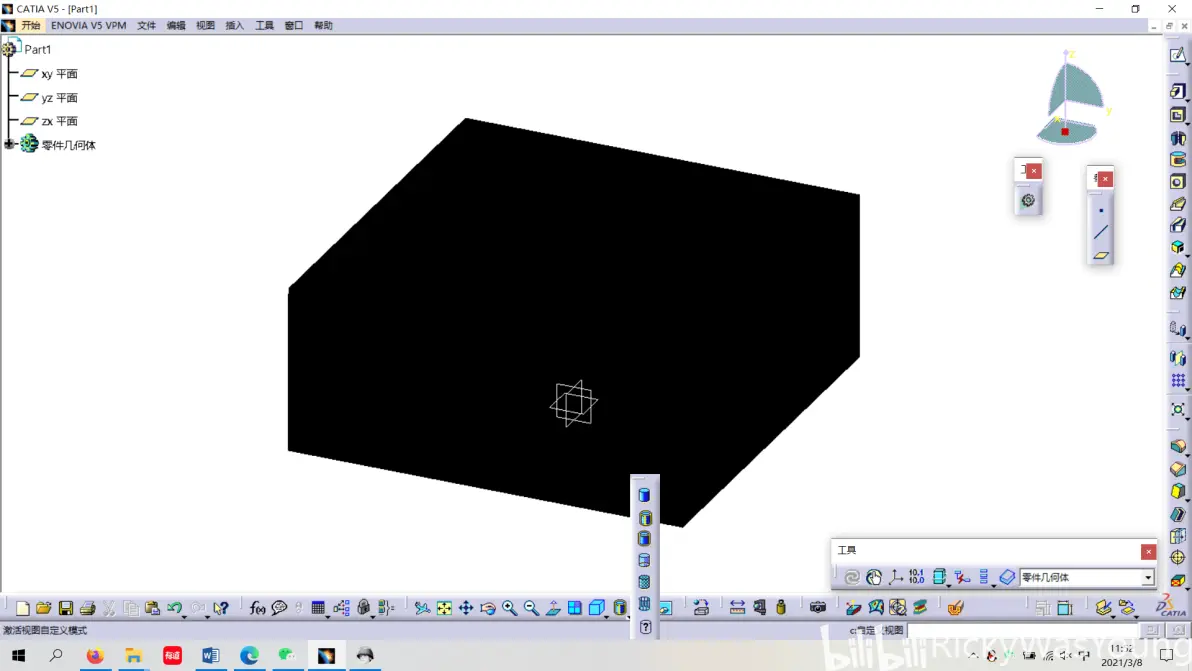Click the Capture camera icon
Viewport: 1192px width, 671px height.
coord(818,608)
